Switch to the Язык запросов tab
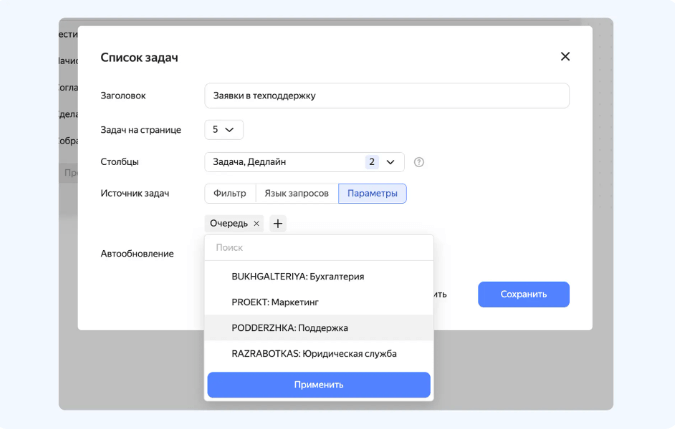The width and height of the screenshot is (675, 429). 297,193
